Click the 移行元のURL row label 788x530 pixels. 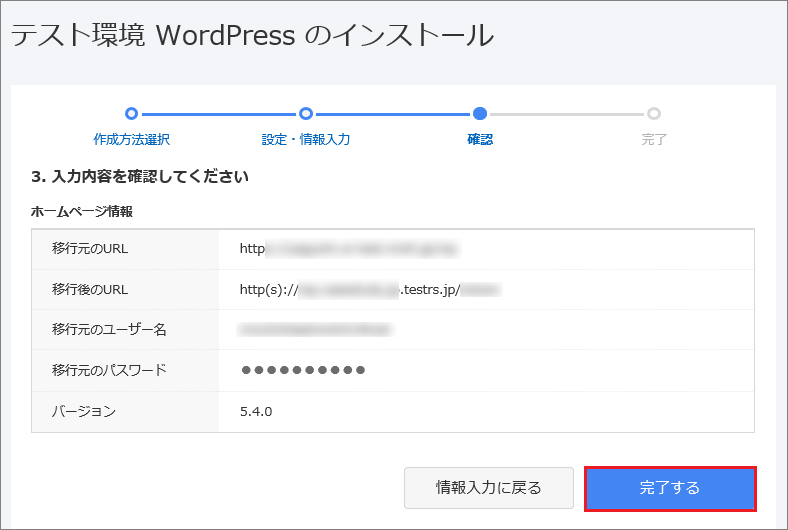90,249
